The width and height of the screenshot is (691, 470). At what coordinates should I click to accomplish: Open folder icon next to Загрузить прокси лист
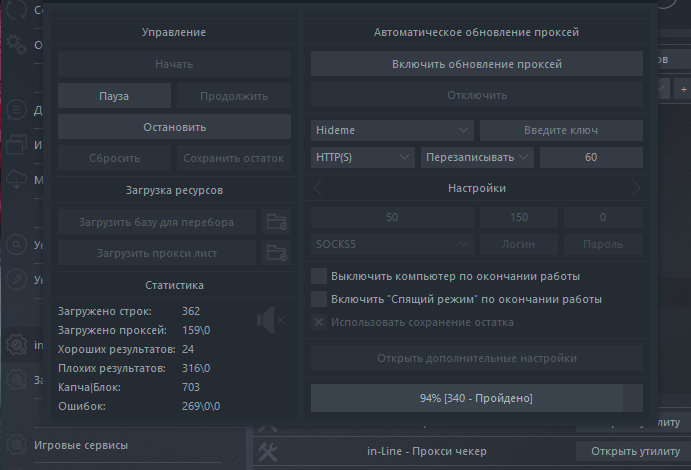pyautogui.click(x=276, y=253)
